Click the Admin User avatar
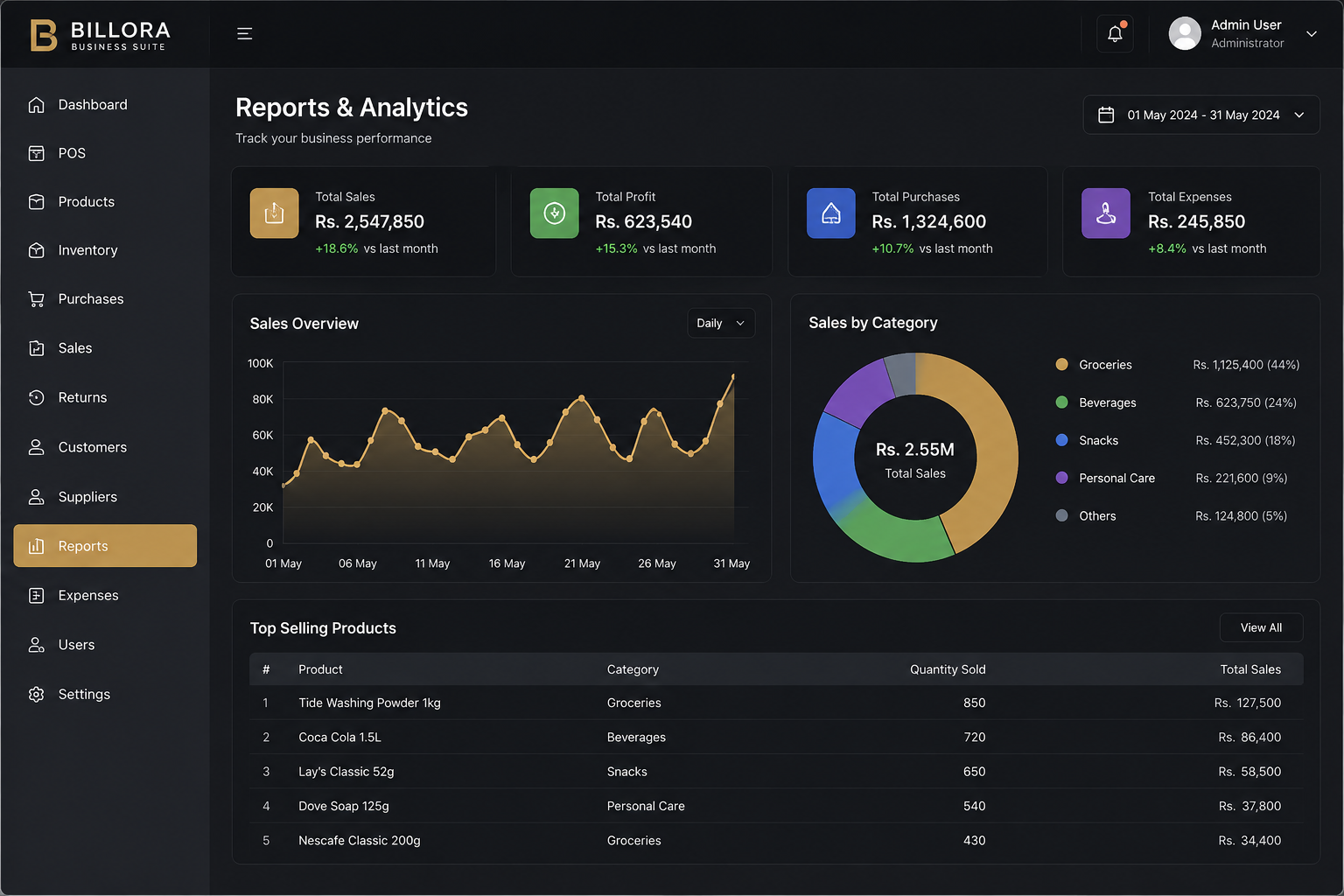Viewport: 1344px width, 896px height. tap(1185, 34)
